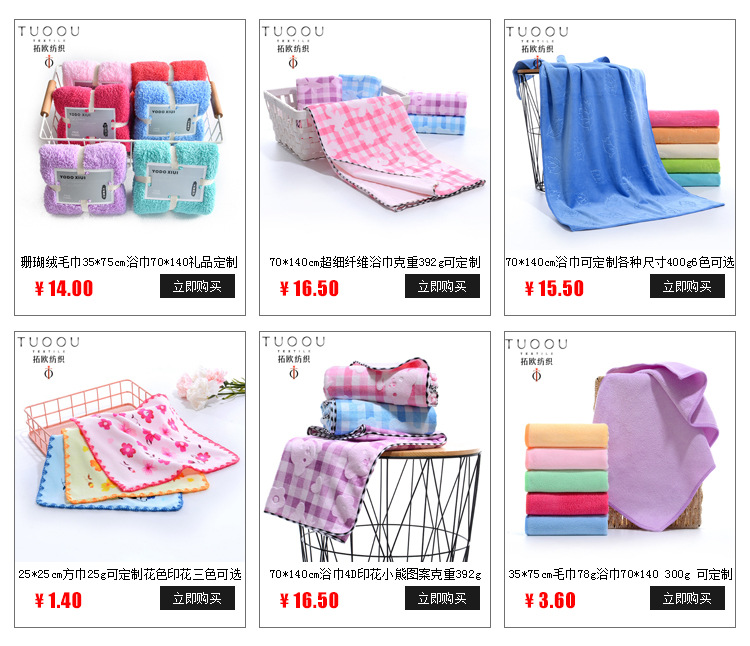The image size is (750, 646).
Task: Click 立即购买 under the ¥15.50 blue towel
Action: (687, 286)
